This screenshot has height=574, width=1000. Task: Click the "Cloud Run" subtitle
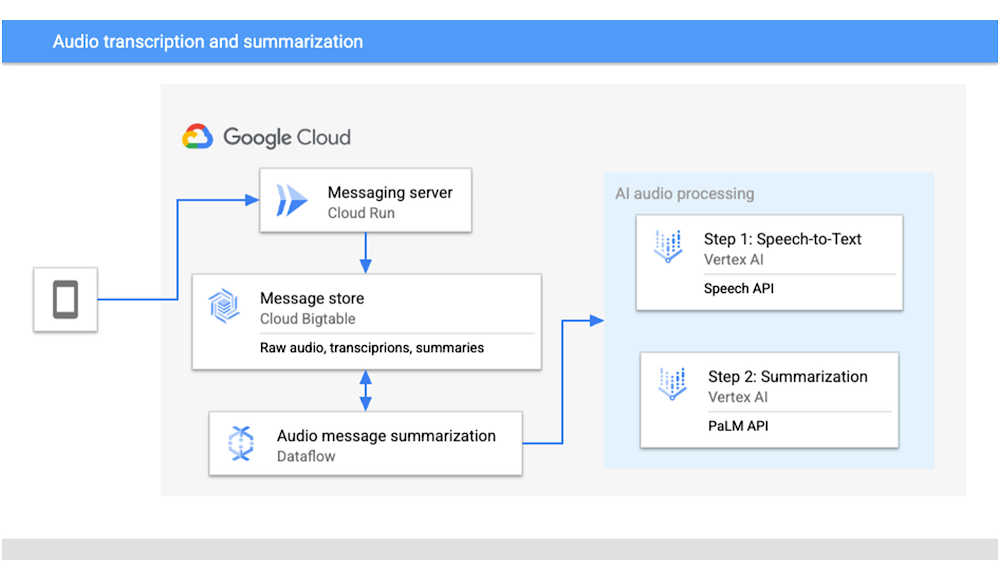click(361, 213)
